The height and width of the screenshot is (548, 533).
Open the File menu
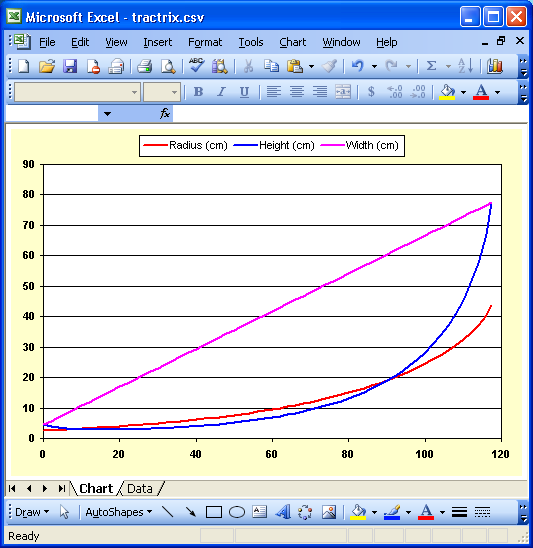47,42
